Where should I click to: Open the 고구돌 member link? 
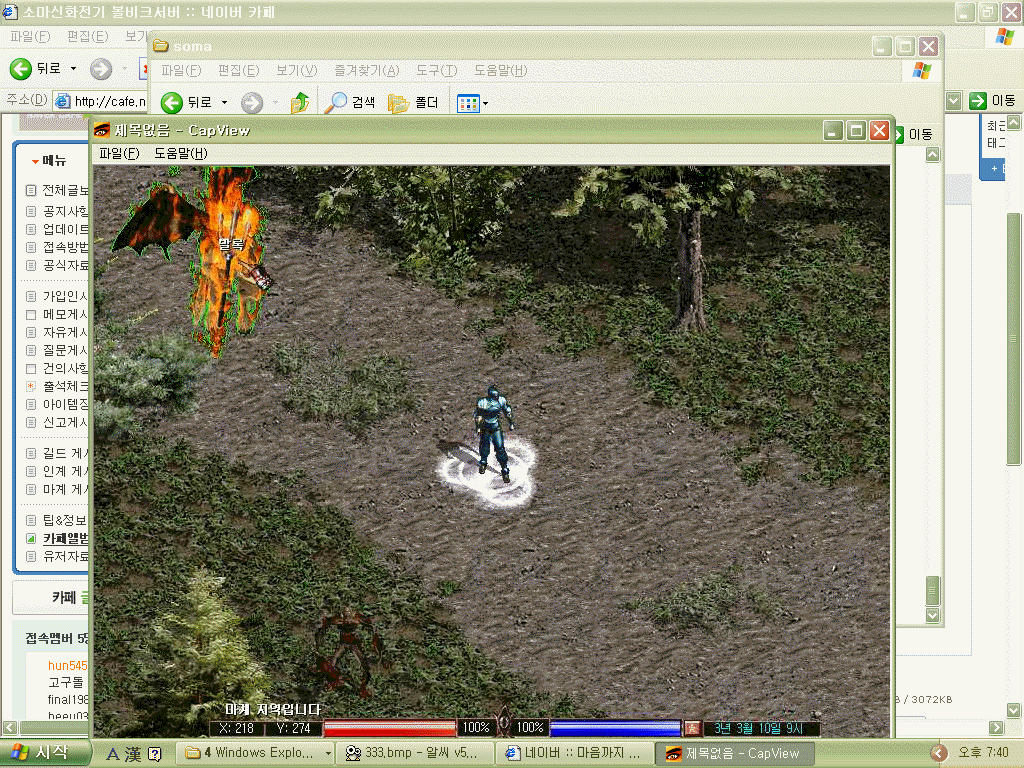tap(66, 682)
